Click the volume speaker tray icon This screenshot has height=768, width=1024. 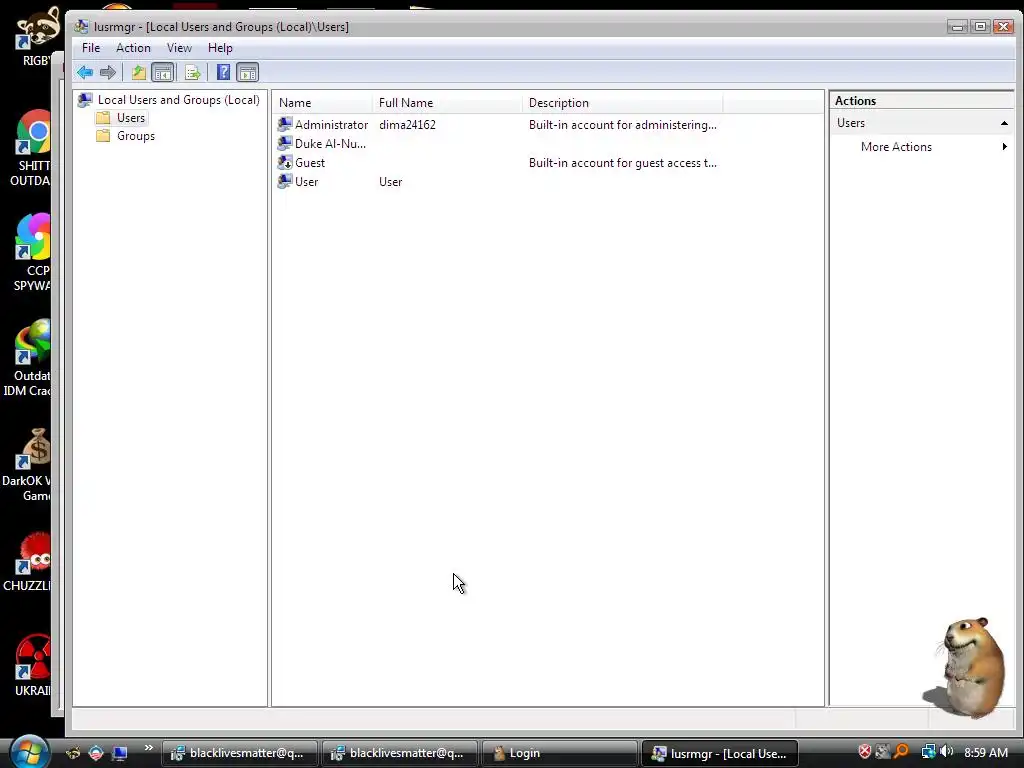(946, 752)
